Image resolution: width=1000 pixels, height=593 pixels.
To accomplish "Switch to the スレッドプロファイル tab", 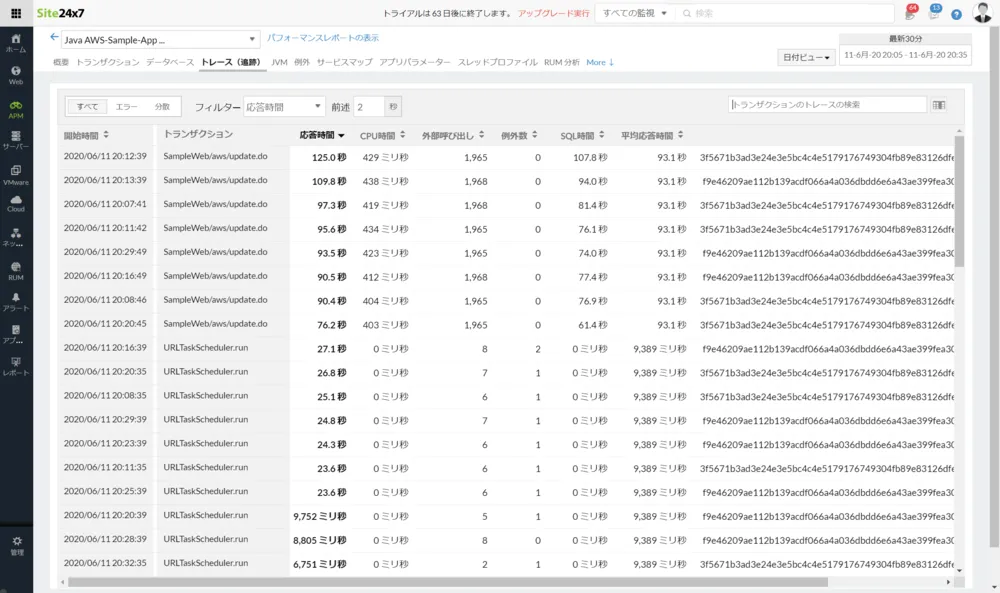I will [x=497, y=62].
